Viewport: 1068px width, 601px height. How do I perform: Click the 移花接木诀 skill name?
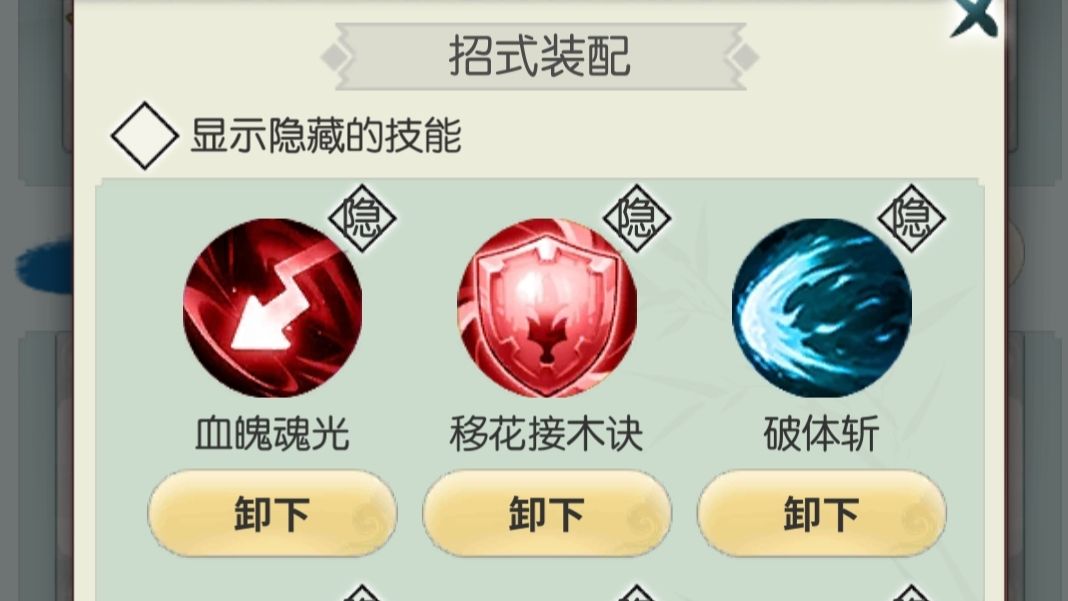coord(546,433)
